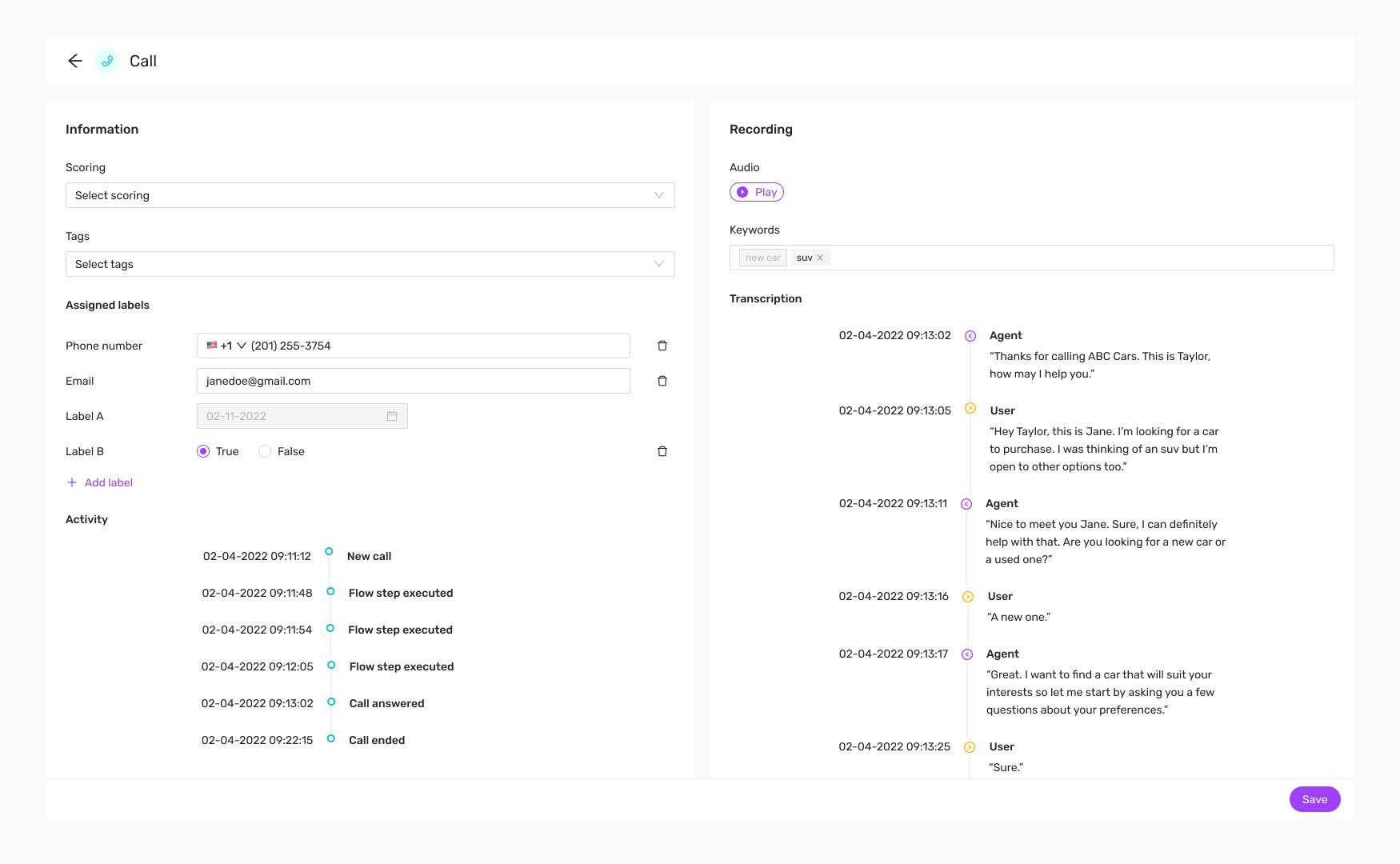Image resolution: width=1400 pixels, height=864 pixels.
Task: Play the call audio recording
Action: click(757, 192)
